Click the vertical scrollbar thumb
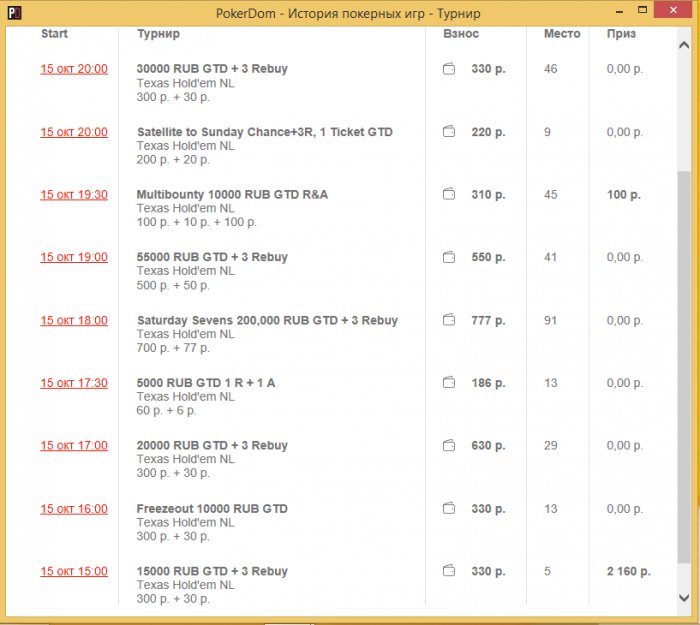Image resolution: width=700 pixels, height=625 pixels. (x=684, y=367)
